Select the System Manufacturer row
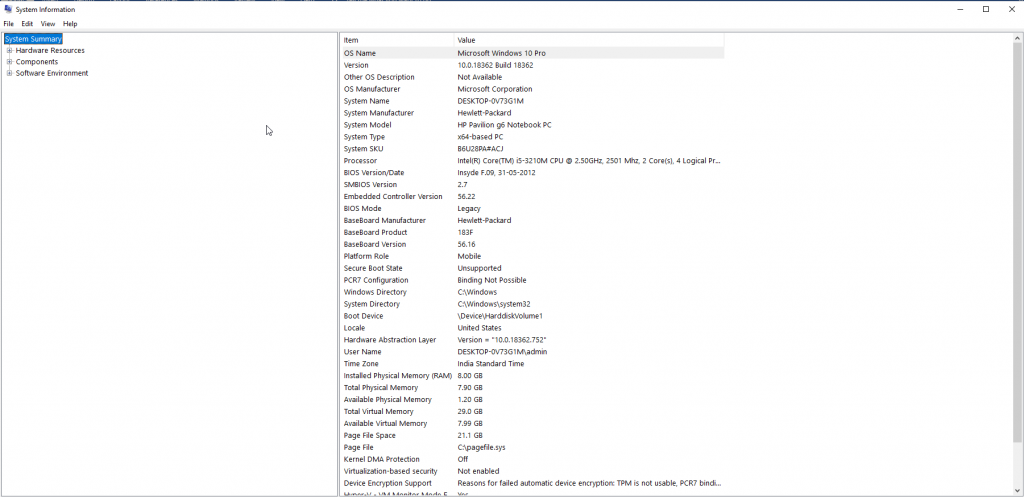The width and height of the screenshot is (1024, 497). point(532,113)
